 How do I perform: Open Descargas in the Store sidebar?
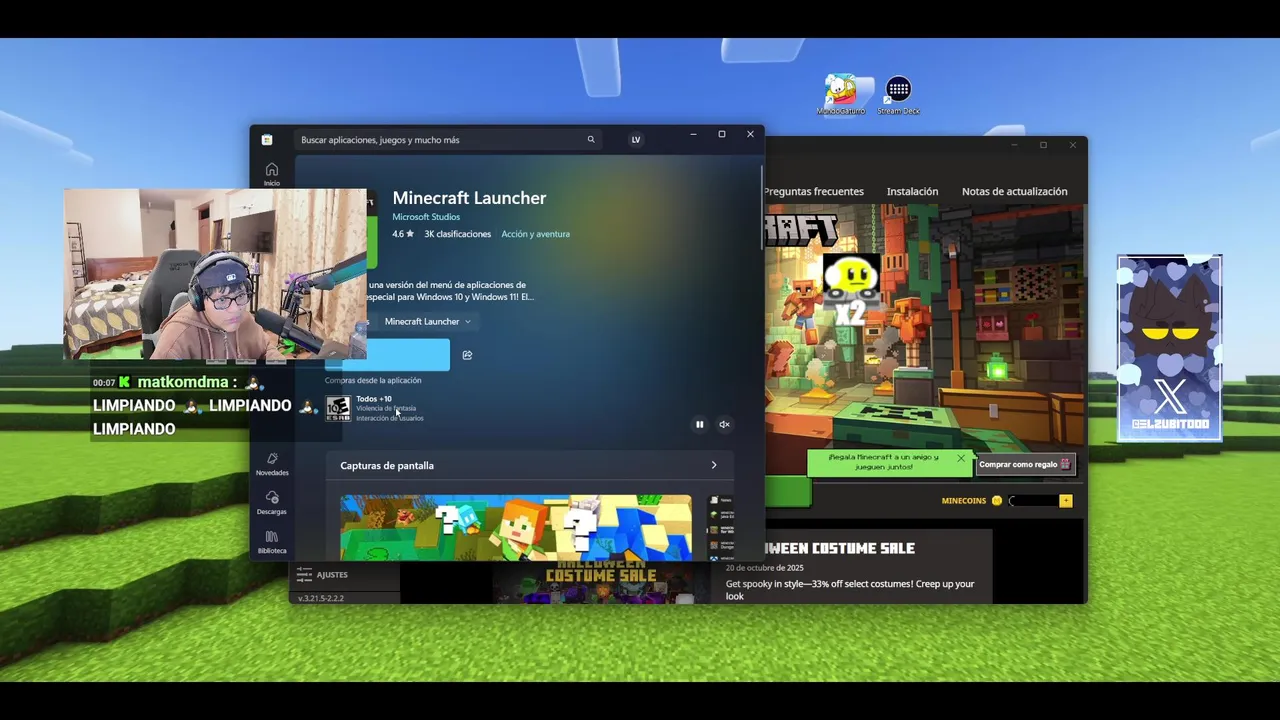pyautogui.click(x=272, y=503)
